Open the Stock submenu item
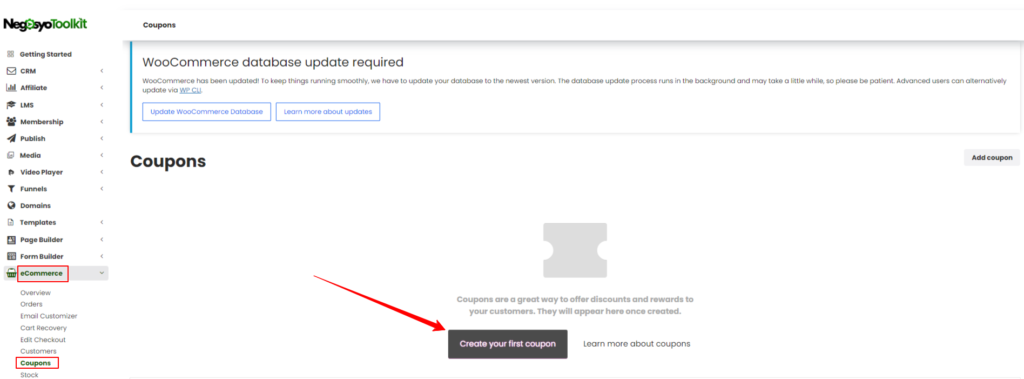Screen dimensions: 1024x379 29,375
